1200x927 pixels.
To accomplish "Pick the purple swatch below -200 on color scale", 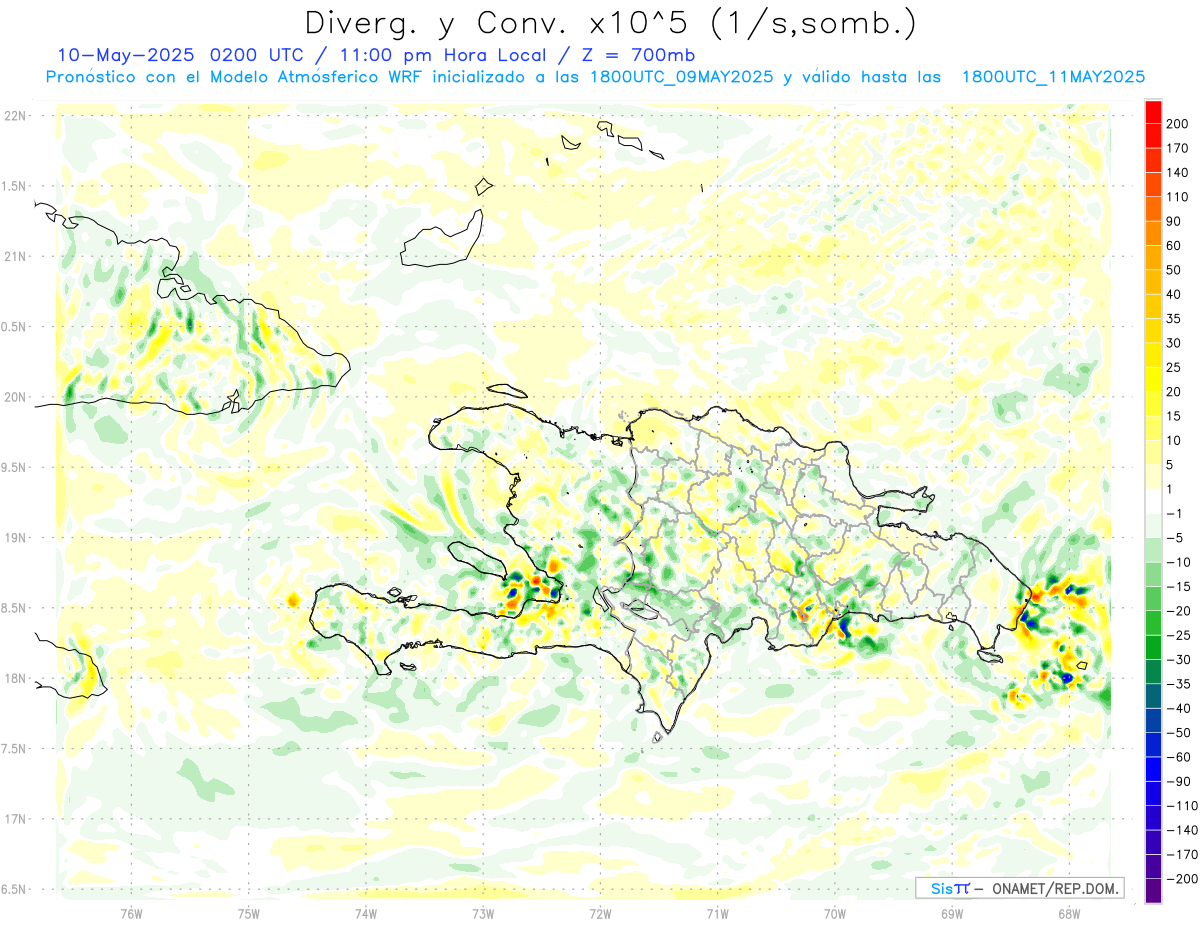I will point(1154,891).
